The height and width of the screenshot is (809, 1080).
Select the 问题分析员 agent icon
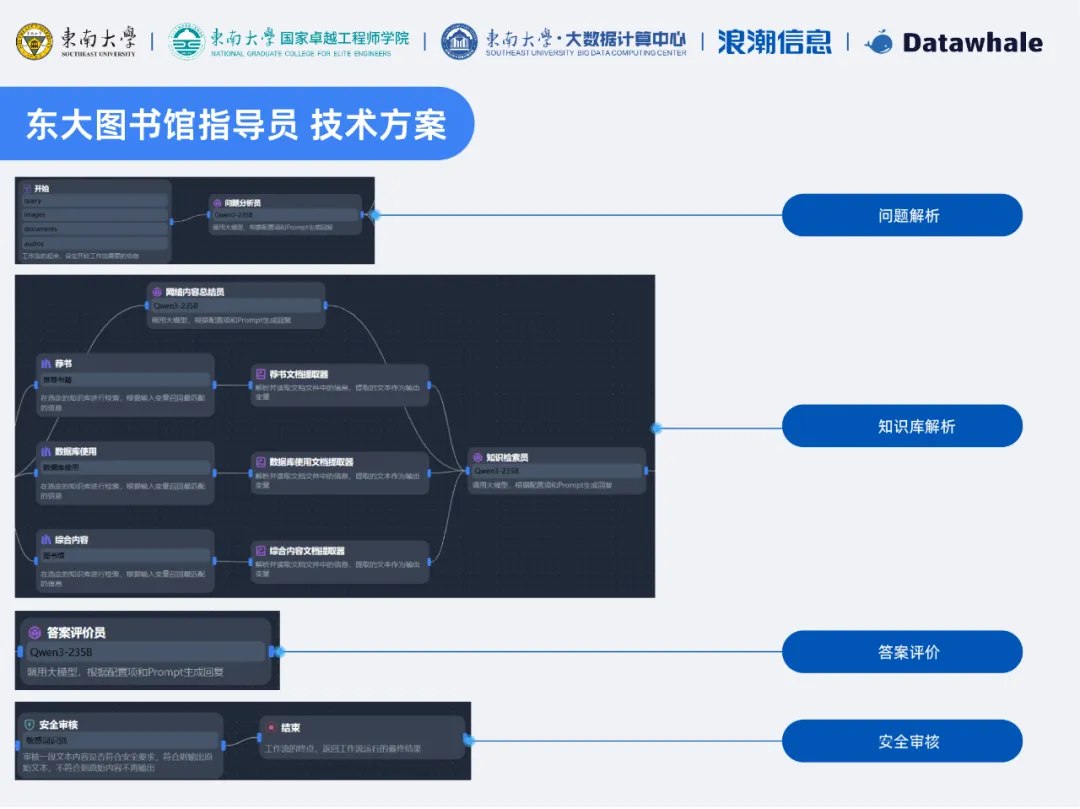tap(217, 202)
